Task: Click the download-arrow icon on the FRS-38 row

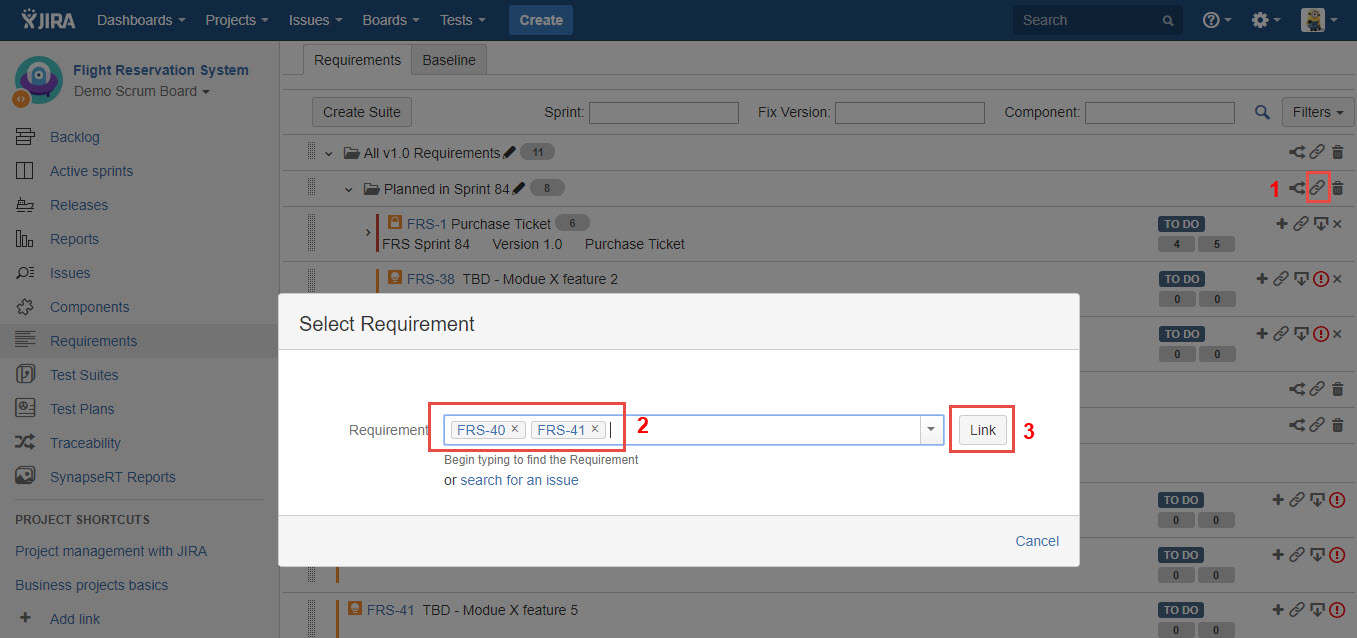Action: click(x=1301, y=279)
